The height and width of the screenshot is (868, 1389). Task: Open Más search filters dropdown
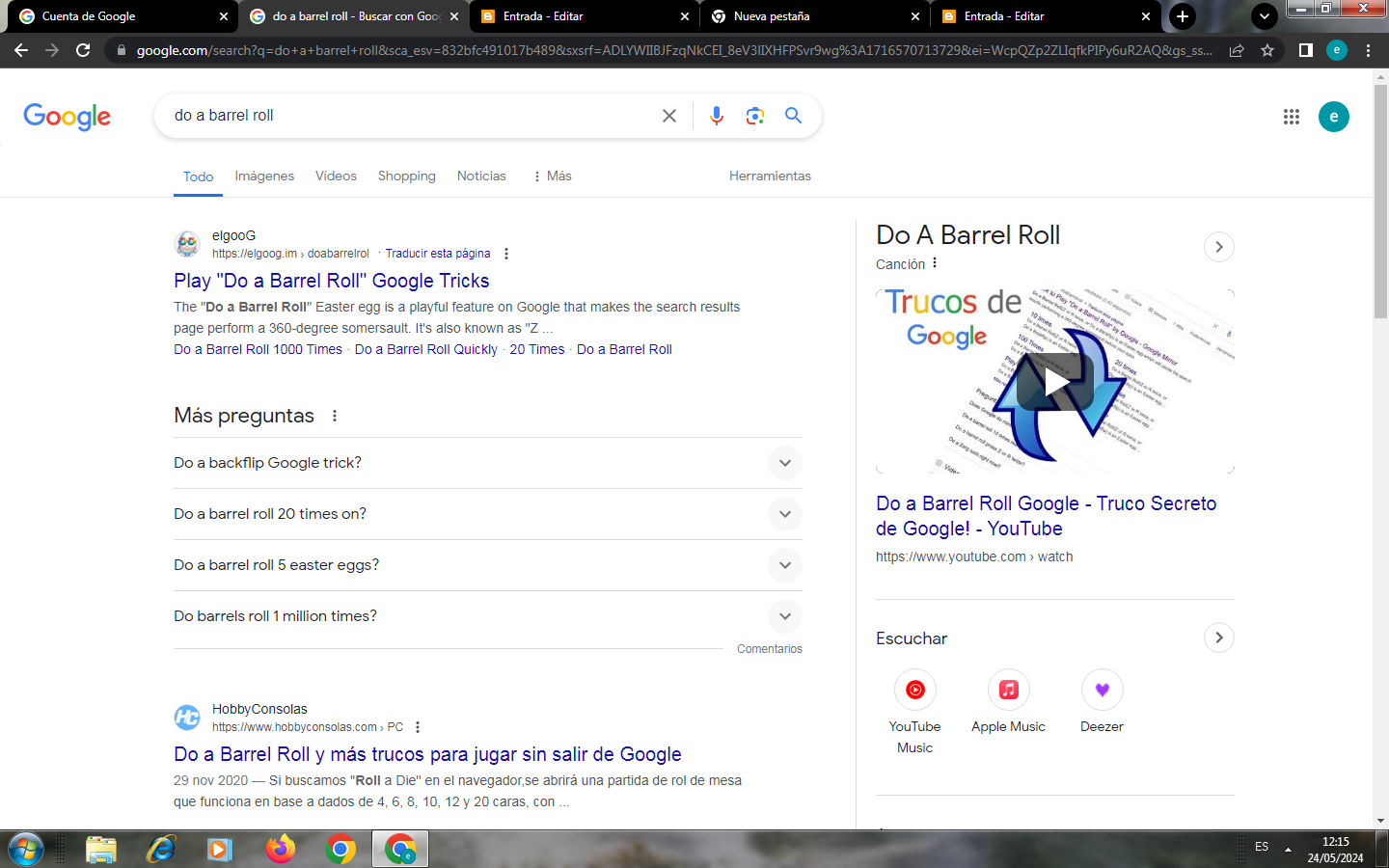[x=552, y=176]
